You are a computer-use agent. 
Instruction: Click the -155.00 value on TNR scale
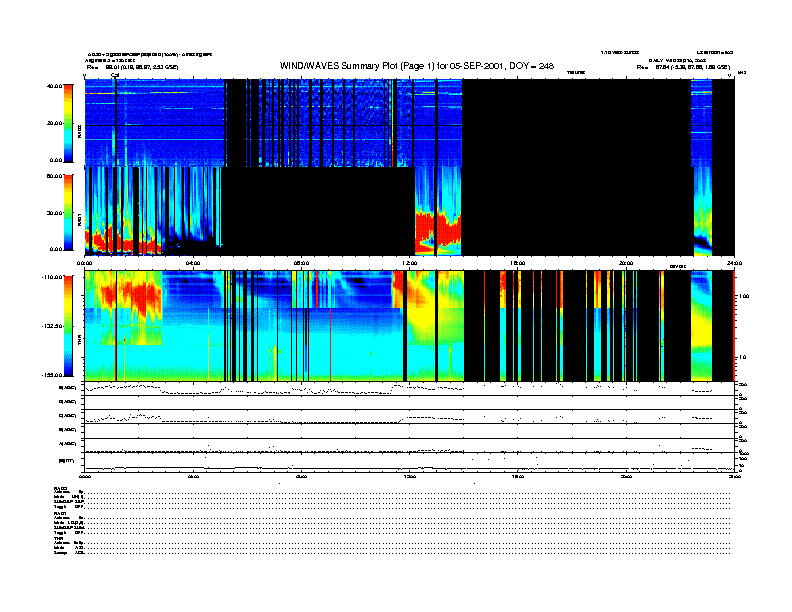pyautogui.click(x=52, y=375)
